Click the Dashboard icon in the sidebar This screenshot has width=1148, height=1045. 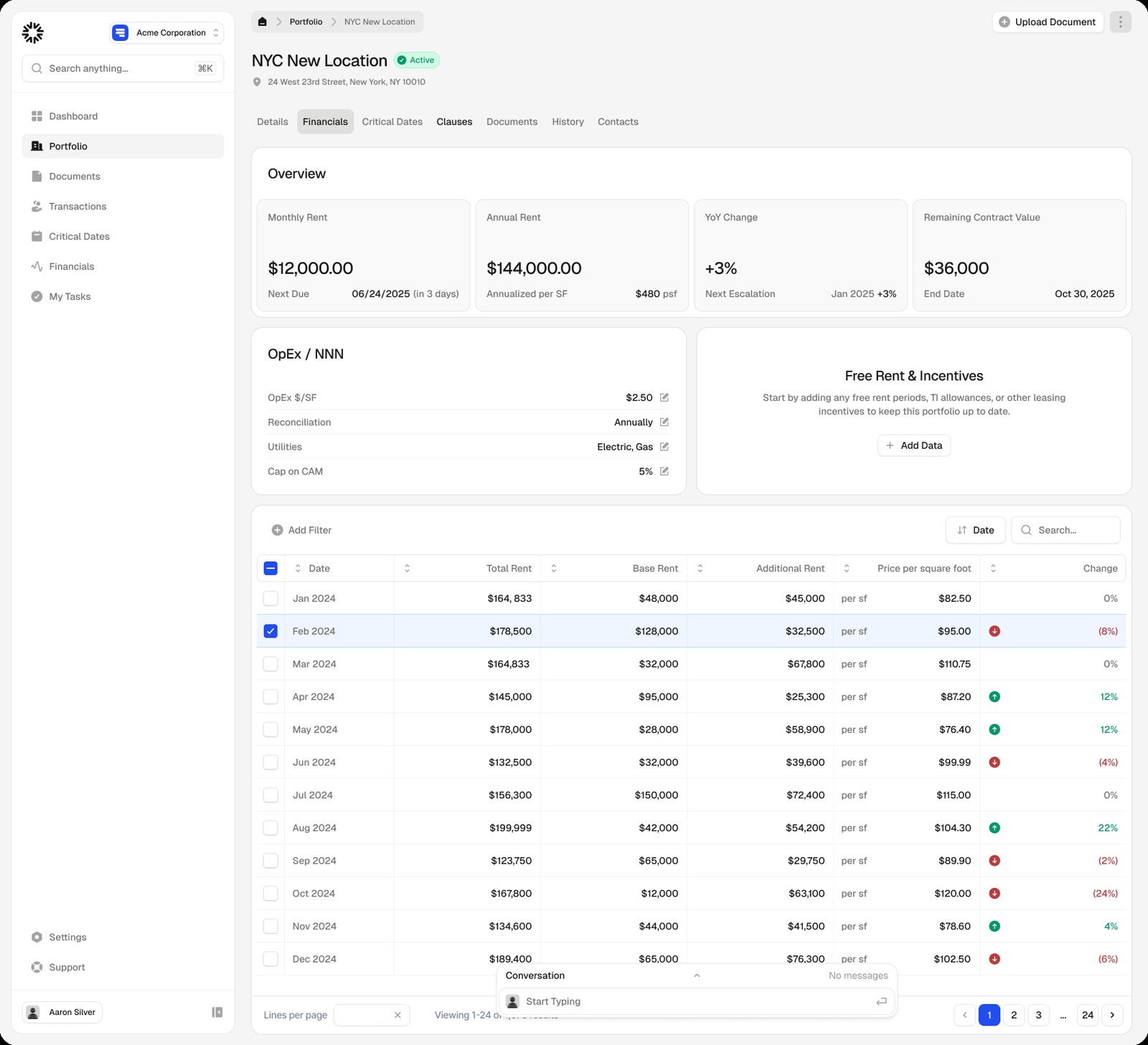(x=37, y=116)
